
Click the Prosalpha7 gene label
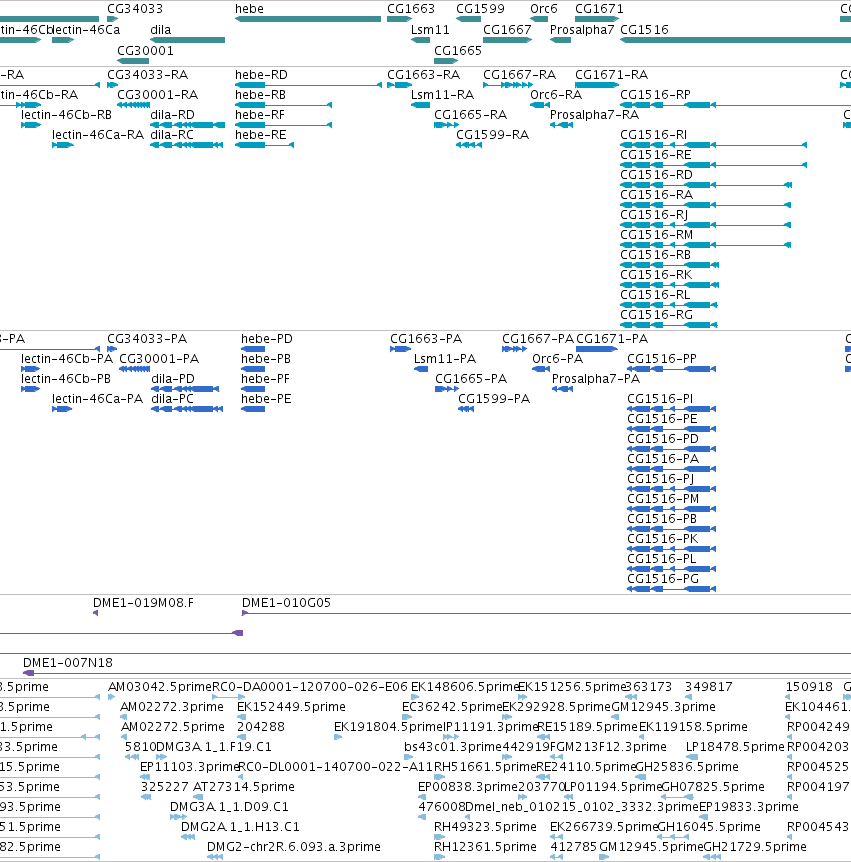[x=582, y=30]
